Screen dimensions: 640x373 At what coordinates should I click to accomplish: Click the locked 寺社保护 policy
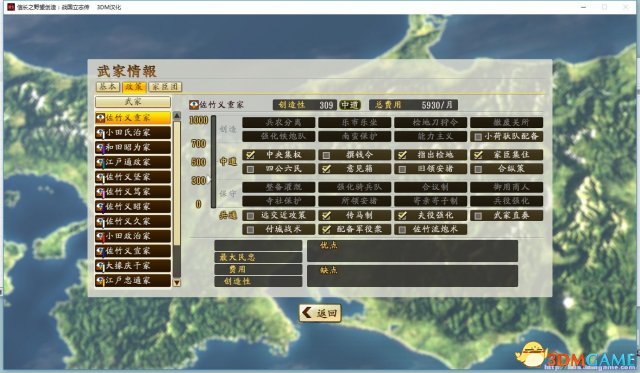coord(279,201)
